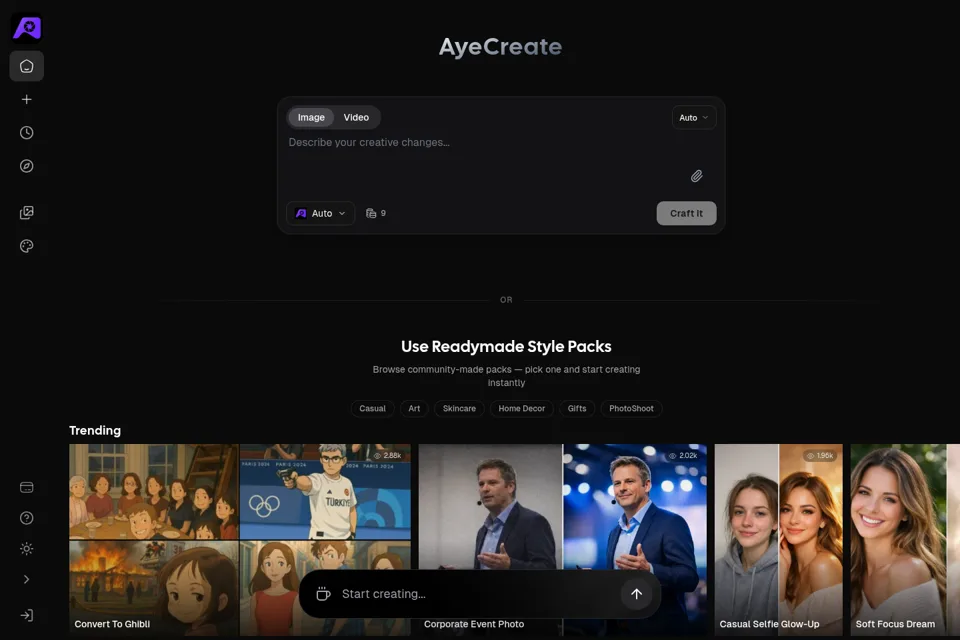The width and height of the screenshot is (960, 640).
Task: Select the Casual category chip
Action: click(372, 408)
